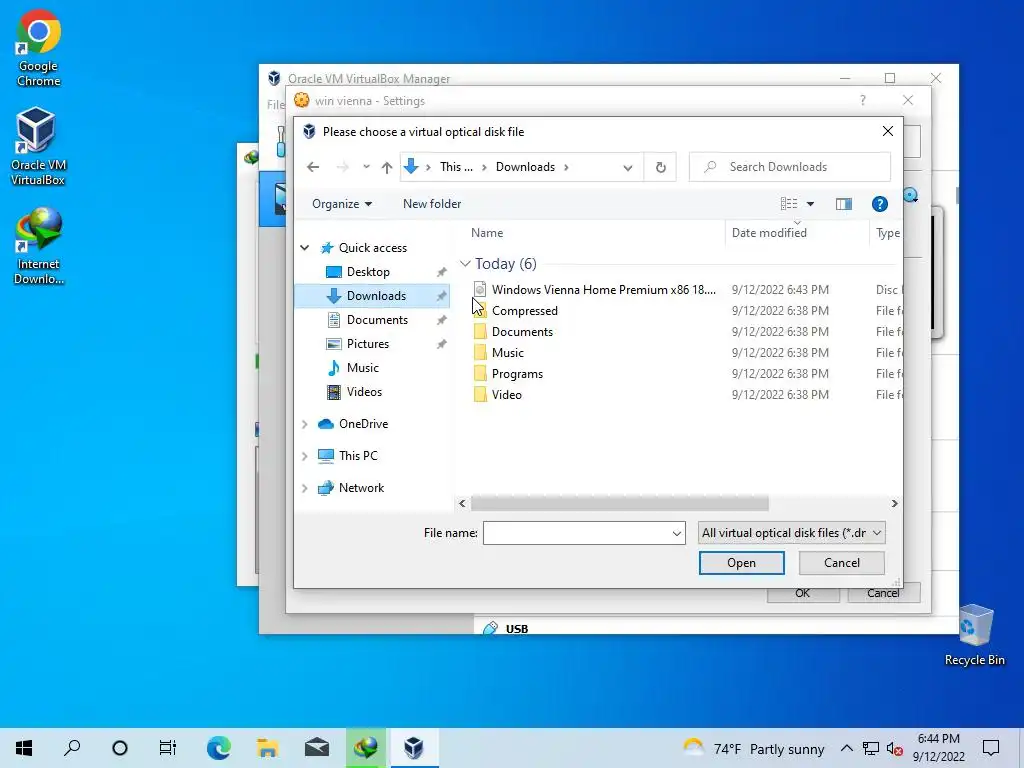Go up one folder level

point(387,167)
